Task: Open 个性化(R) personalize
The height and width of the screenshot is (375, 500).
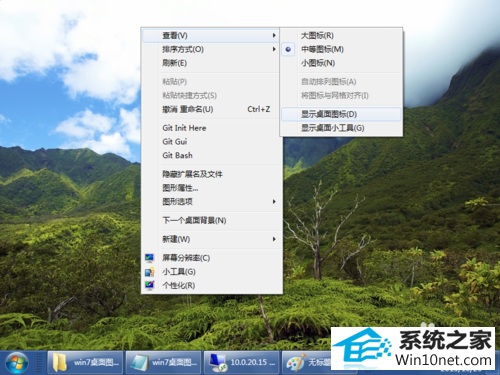Action: pyautogui.click(x=212, y=285)
